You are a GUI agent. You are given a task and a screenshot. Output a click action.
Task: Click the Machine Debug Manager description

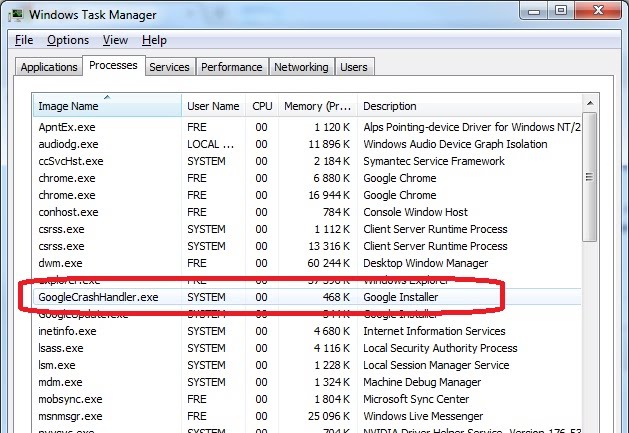pos(422,382)
